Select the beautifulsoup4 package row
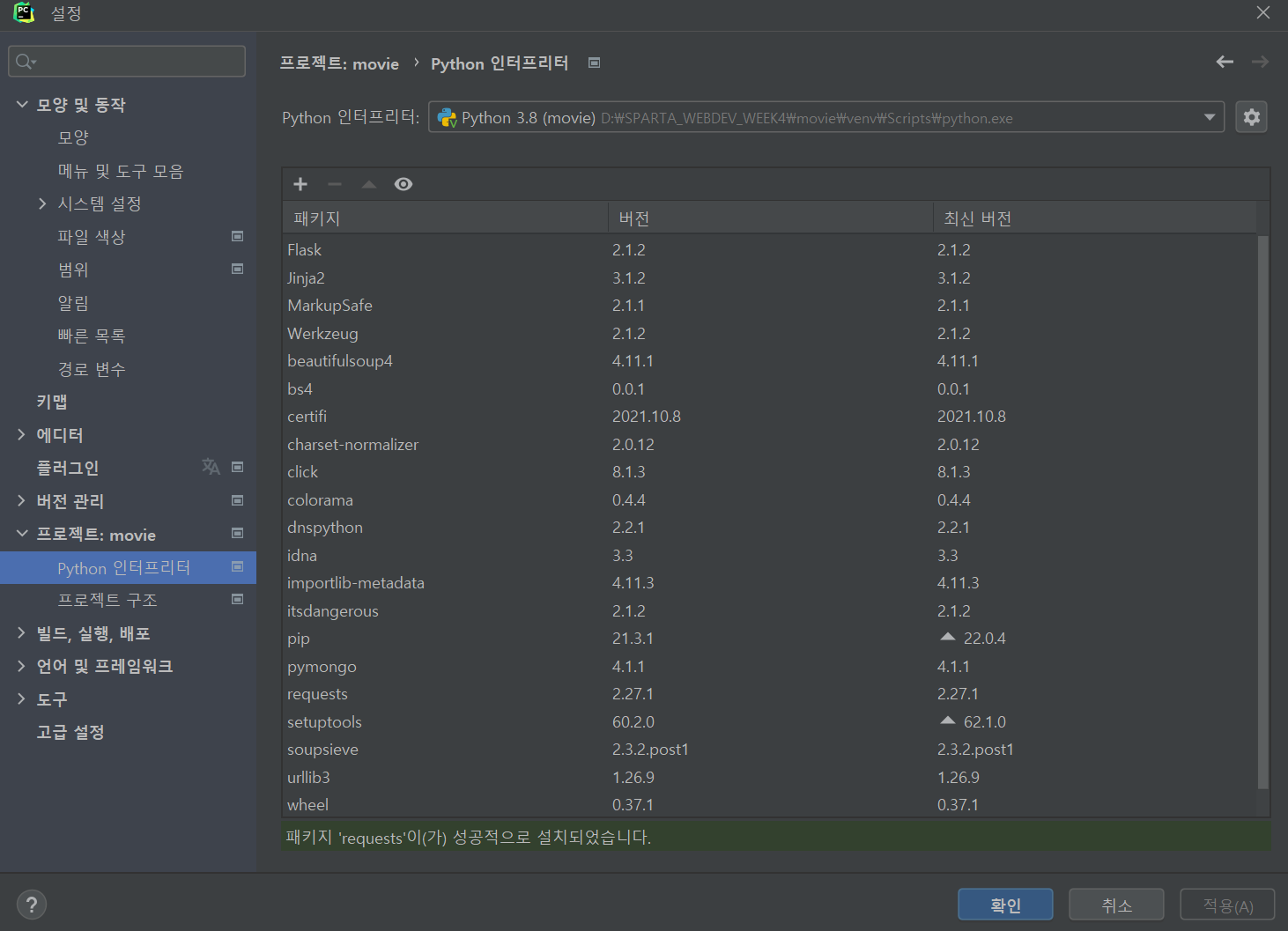Screen dimensions: 1288x931 click(769, 361)
